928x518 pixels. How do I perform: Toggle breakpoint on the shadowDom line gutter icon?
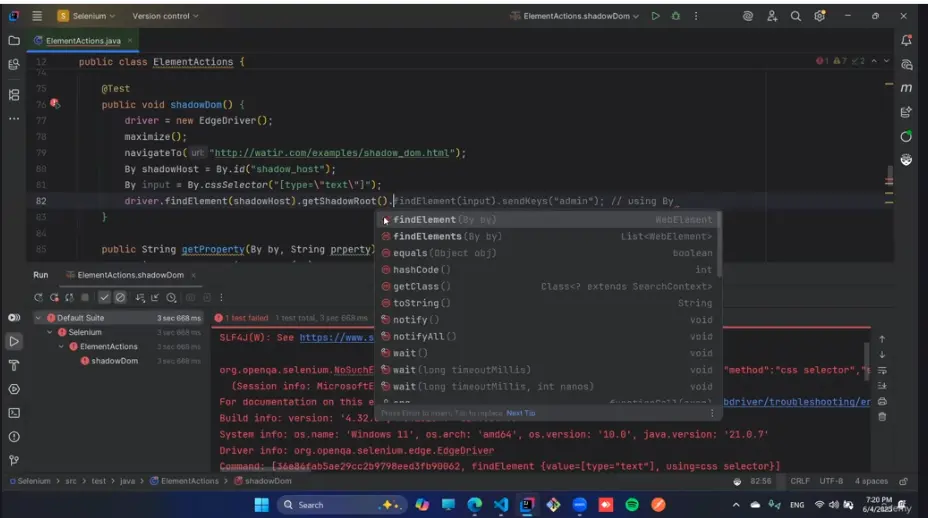pos(54,104)
